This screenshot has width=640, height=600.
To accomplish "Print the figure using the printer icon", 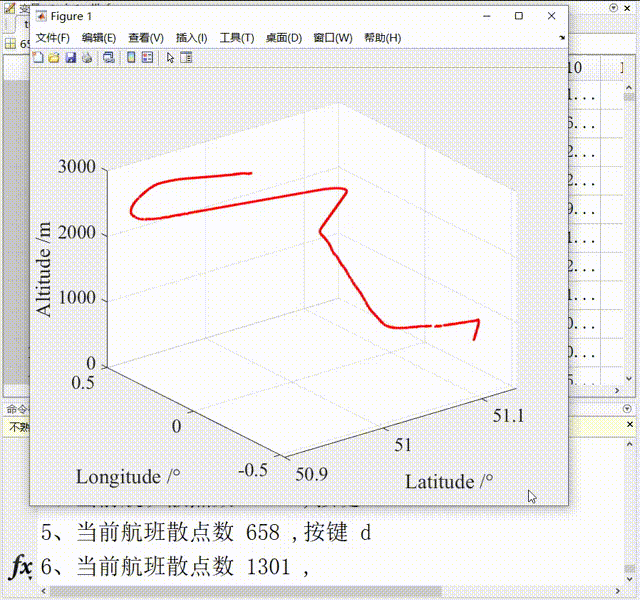I will 86,58.
